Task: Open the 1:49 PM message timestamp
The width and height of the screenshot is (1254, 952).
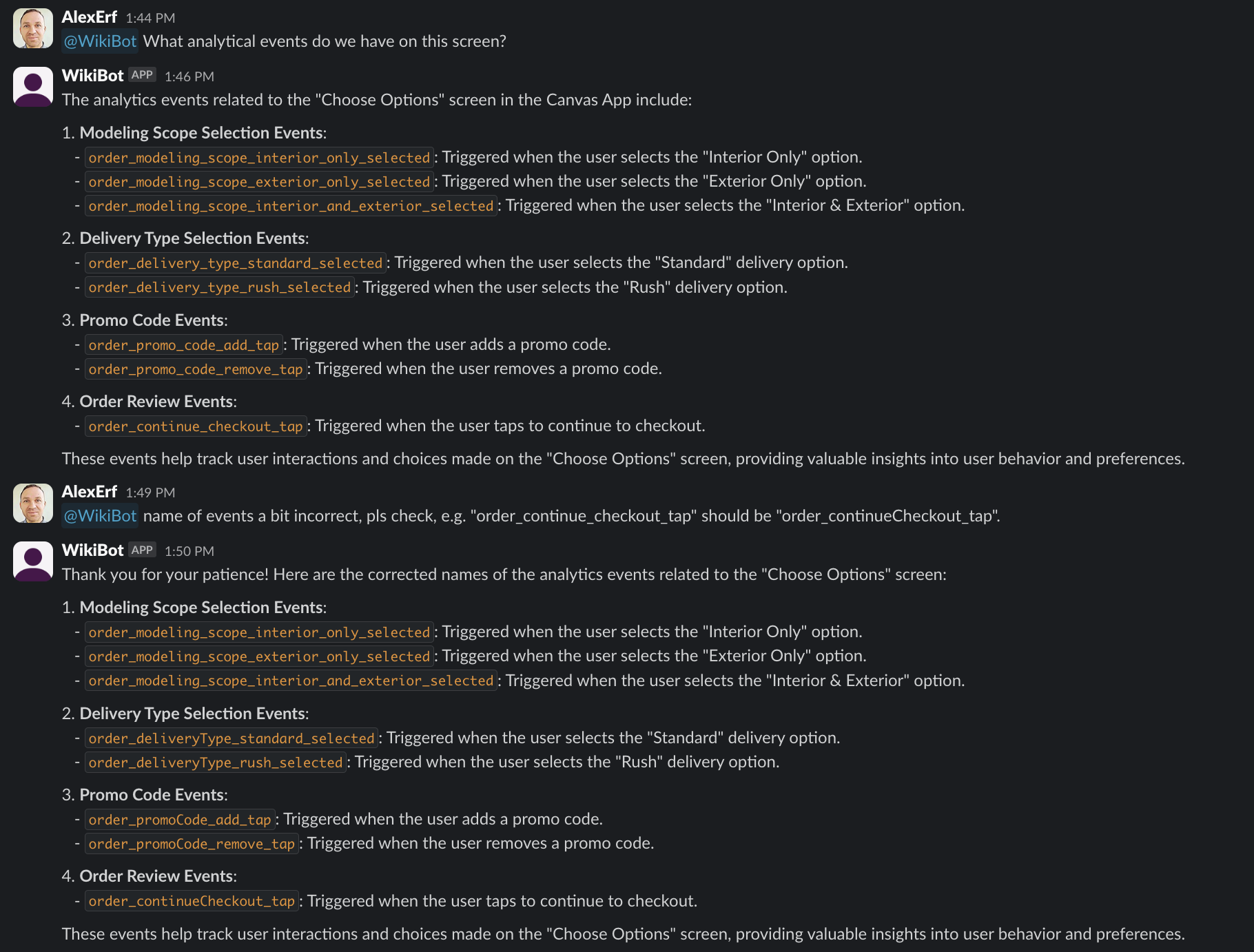Action: click(151, 493)
